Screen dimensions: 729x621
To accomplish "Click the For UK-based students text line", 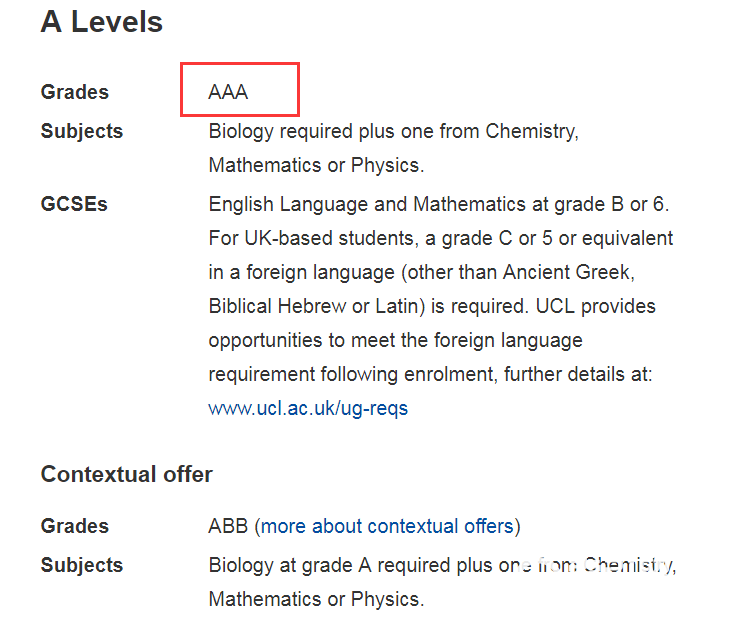I will [441, 238].
